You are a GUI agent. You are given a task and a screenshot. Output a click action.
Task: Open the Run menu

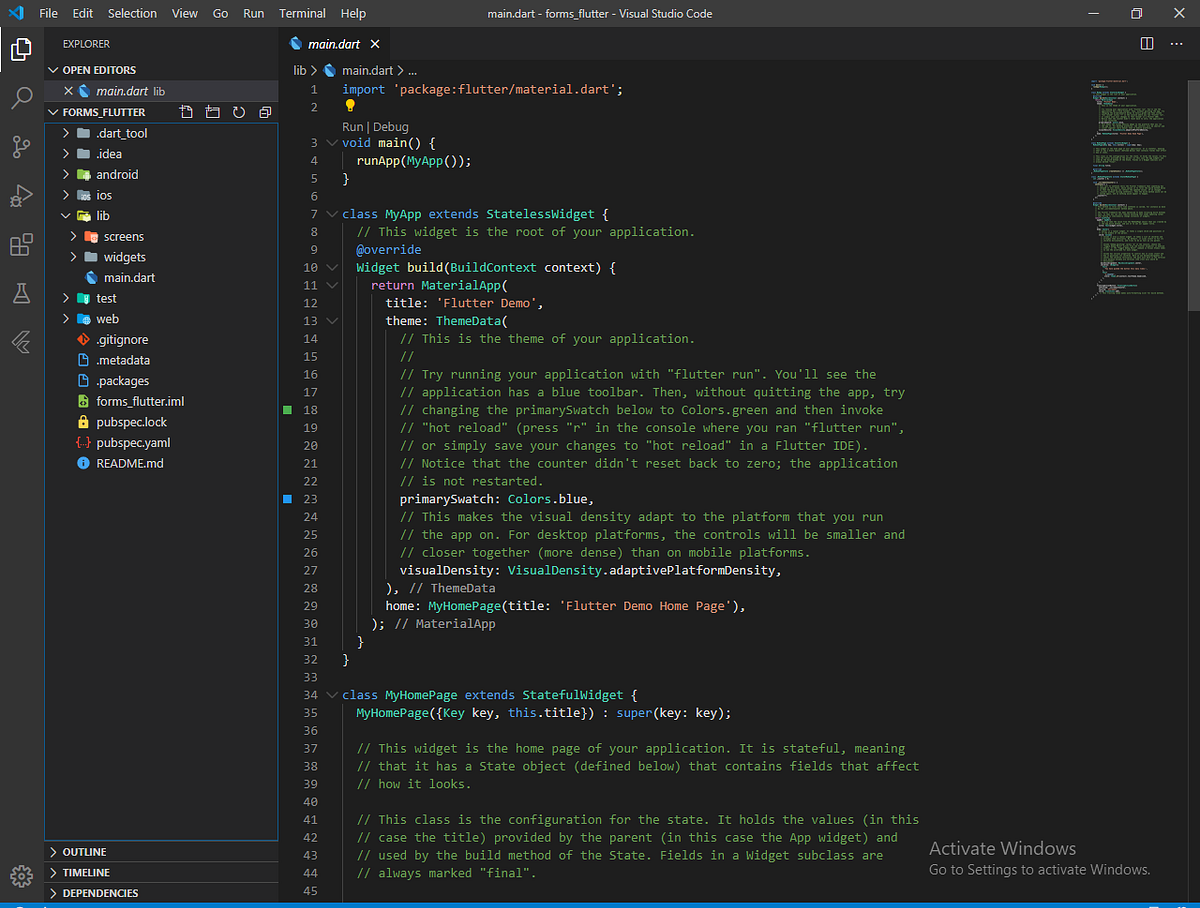coord(253,13)
